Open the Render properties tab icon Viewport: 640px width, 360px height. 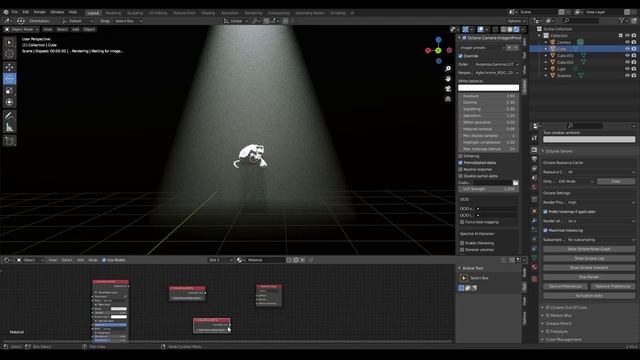(x=534, y=150)
